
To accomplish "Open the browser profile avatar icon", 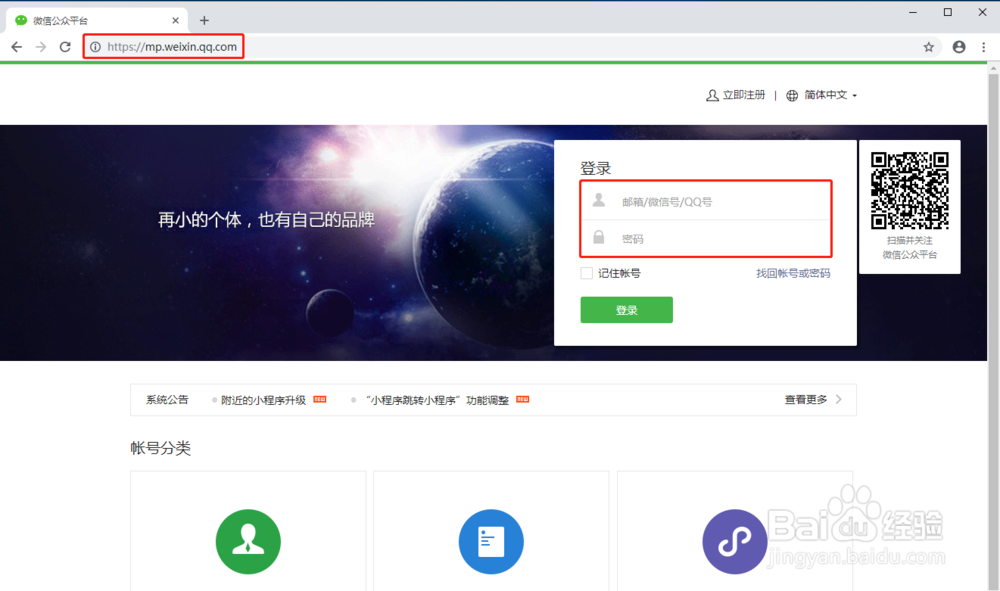I will tap(959, 47).
